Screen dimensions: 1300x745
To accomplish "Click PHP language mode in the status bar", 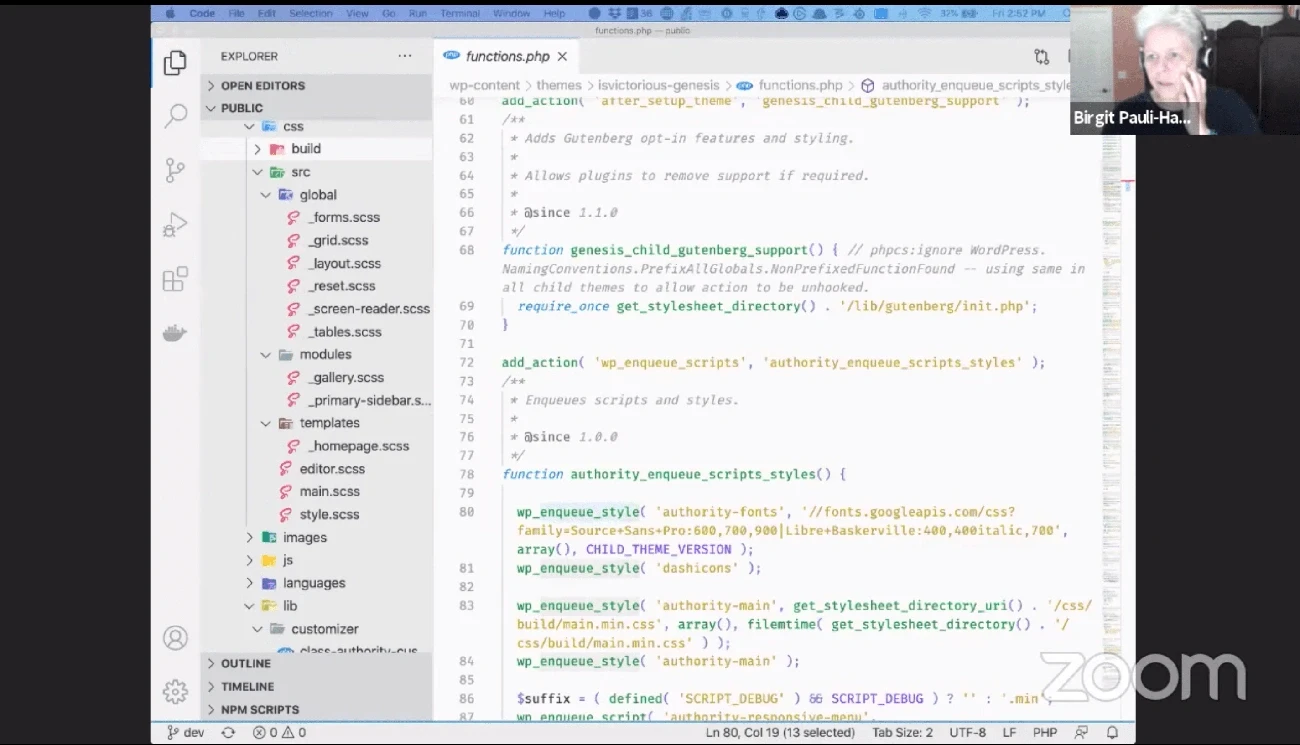I will pos(1045,731).
